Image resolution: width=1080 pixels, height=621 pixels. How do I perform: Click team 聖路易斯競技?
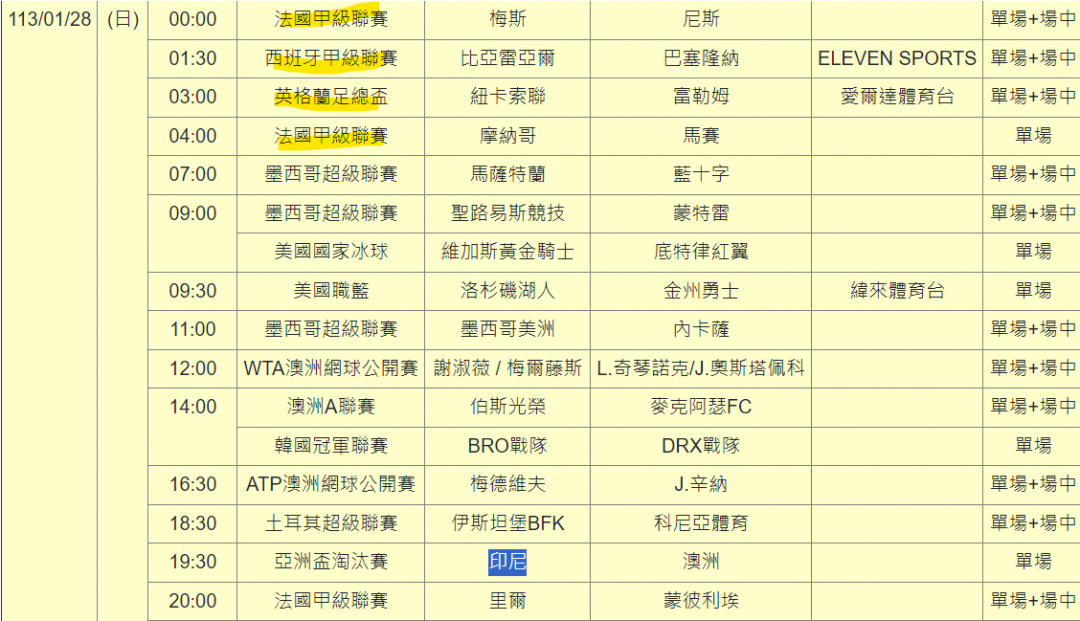pyautogui.click(x=508, y=213)
